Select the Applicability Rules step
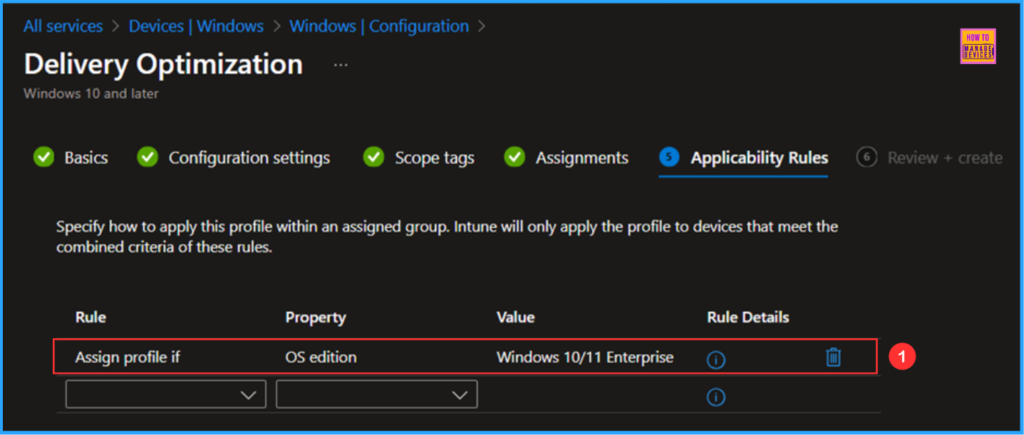This screenshot has width=1024, height=435. (x=760, y=158)
